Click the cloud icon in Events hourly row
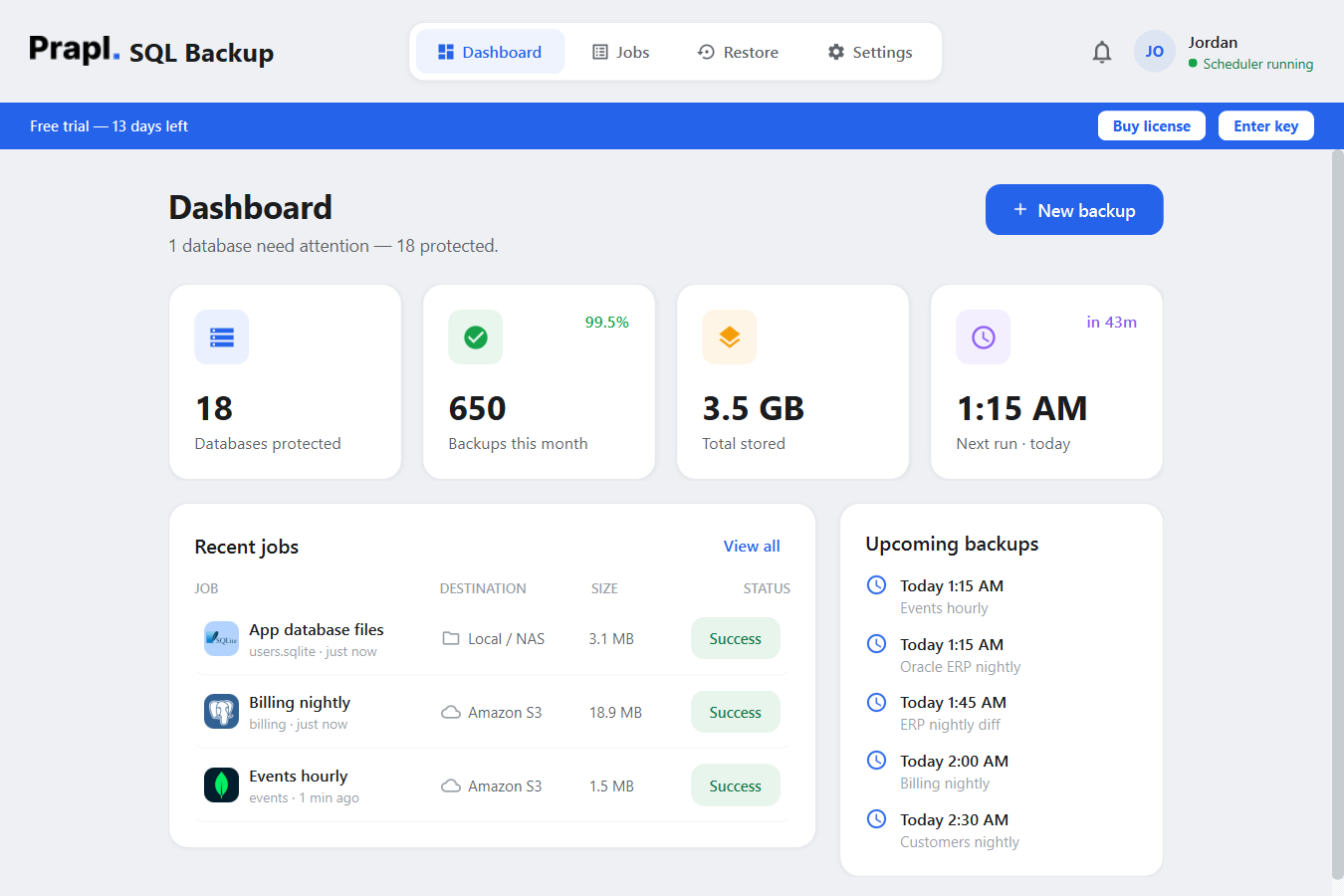 pos(451,785)
